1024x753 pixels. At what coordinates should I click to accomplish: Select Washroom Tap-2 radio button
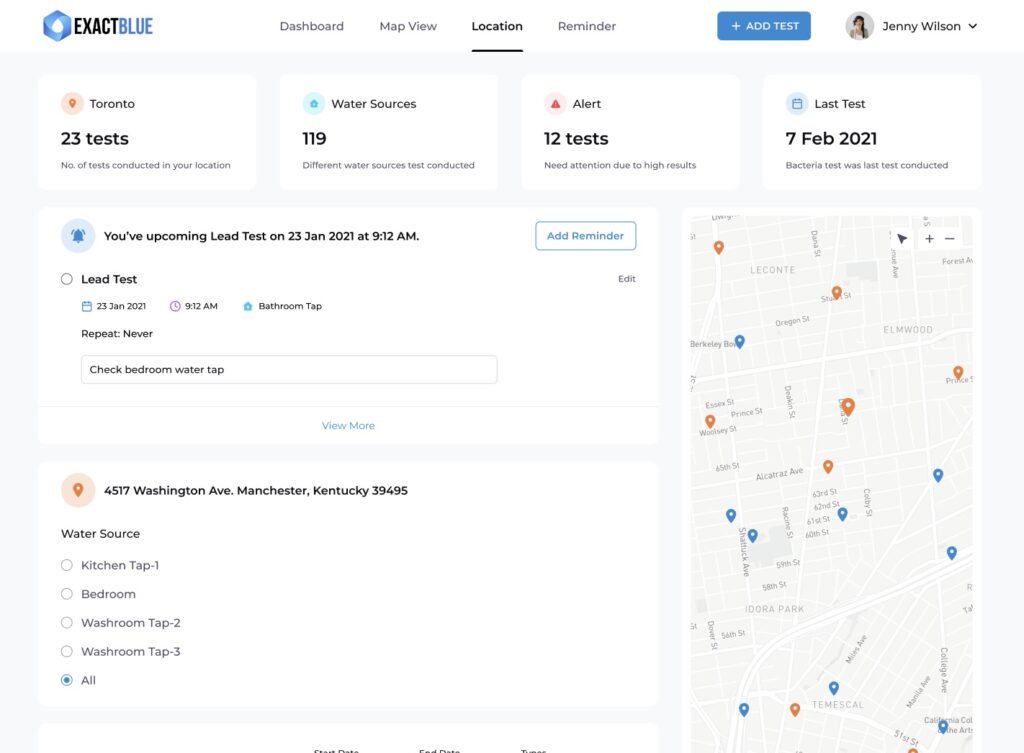tap(67, 622)
